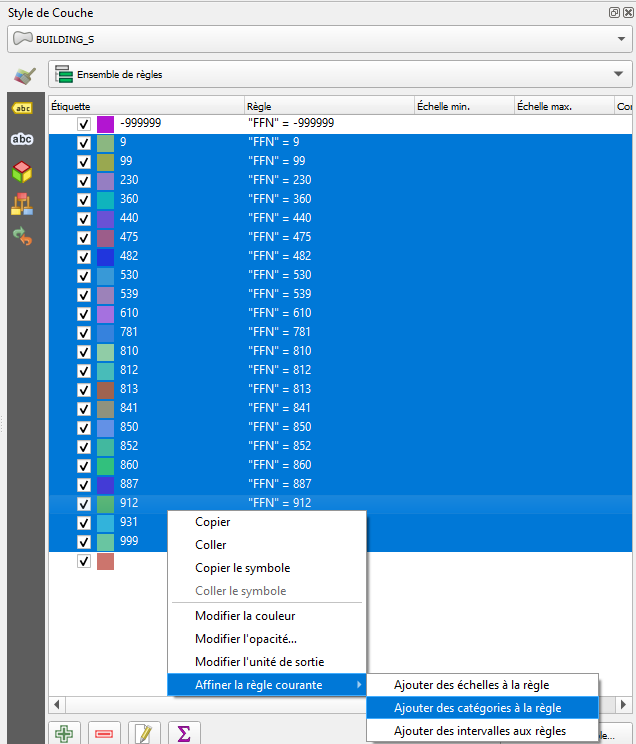636x744 pixels.
Task: Toggle checkbox for rule 887
Action: point(84,485)
